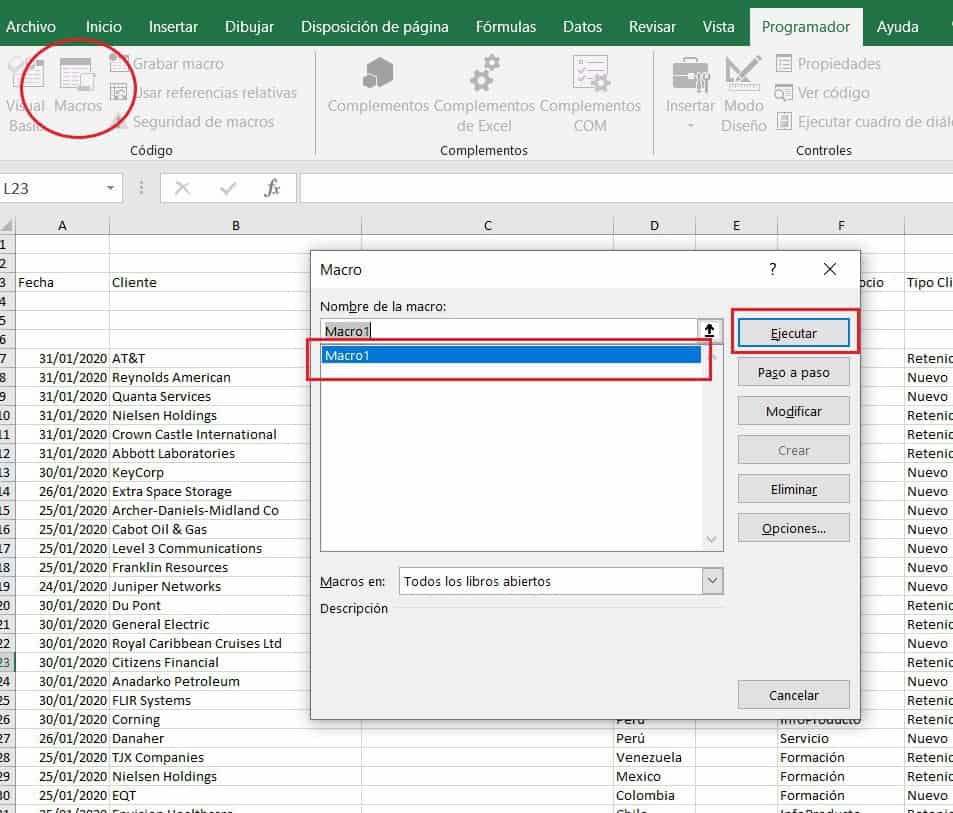Open the Complementos add-ins icon

[378, 86]
